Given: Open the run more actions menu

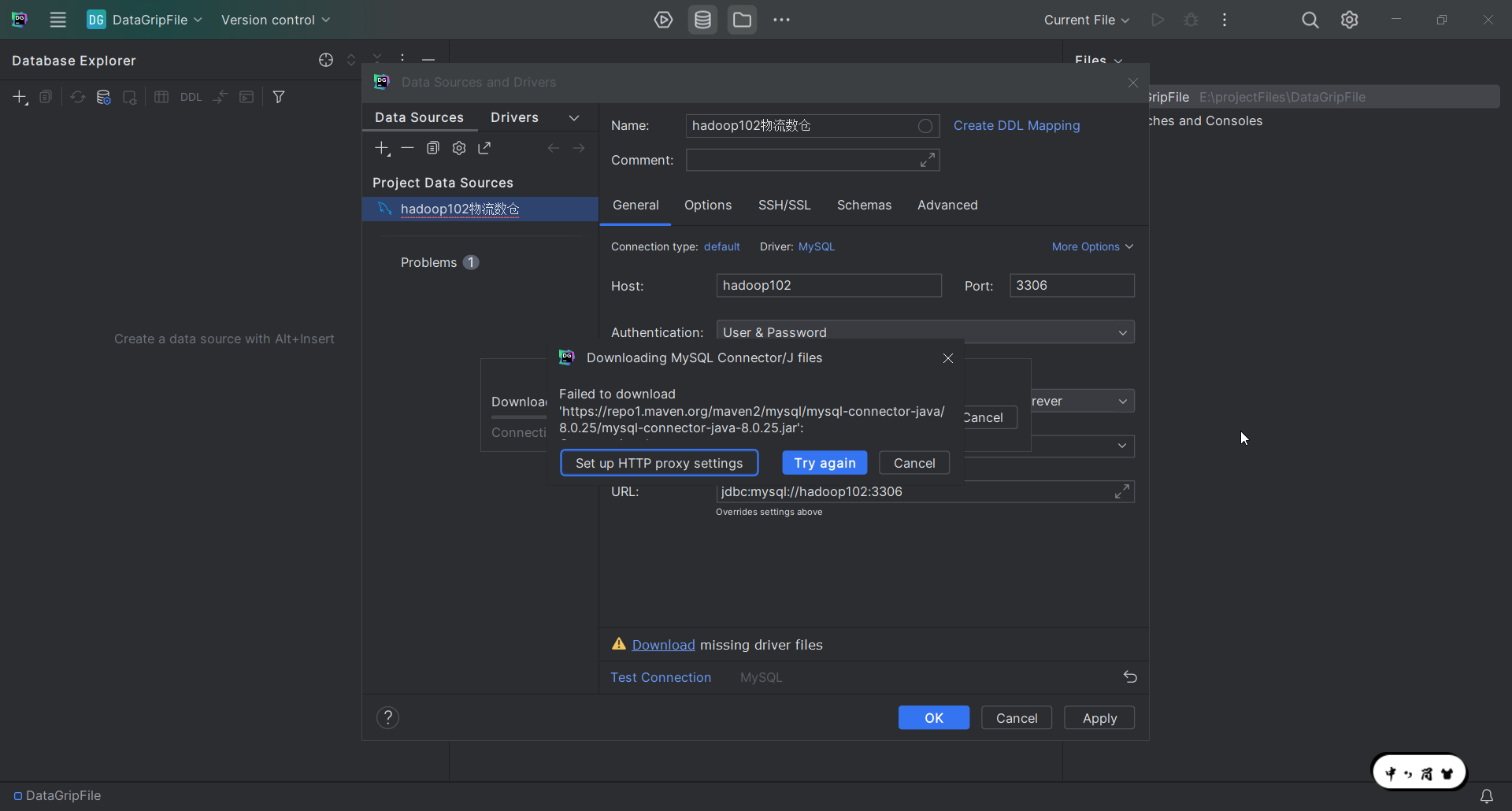Looking at the screenshot, I should [1225, 20].
